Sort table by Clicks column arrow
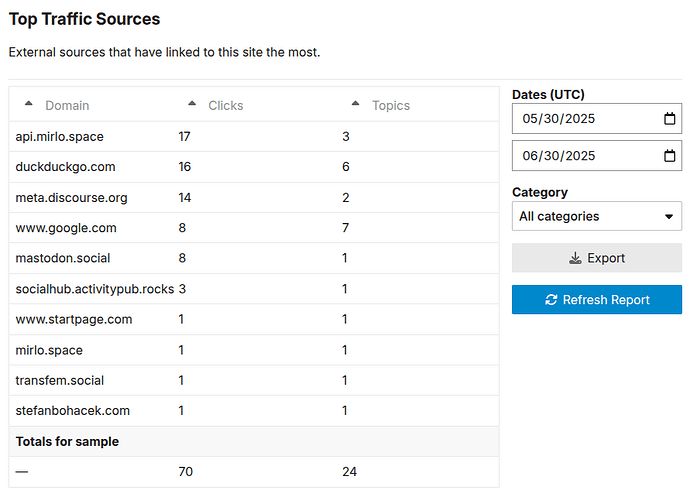This screenshot has width=690, height=497. (x=192, y=103)
